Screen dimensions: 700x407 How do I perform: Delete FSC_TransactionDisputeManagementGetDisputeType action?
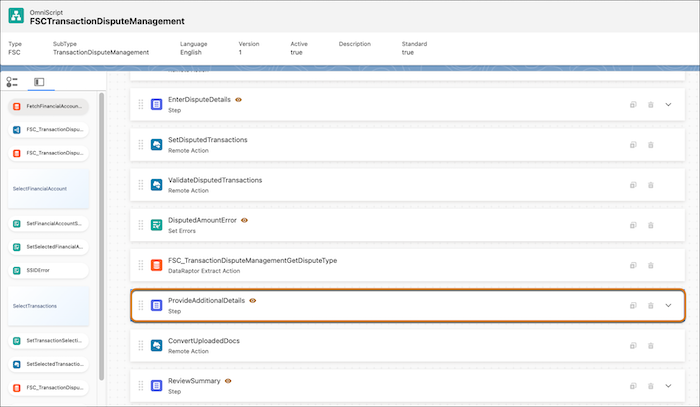(650, 265)
